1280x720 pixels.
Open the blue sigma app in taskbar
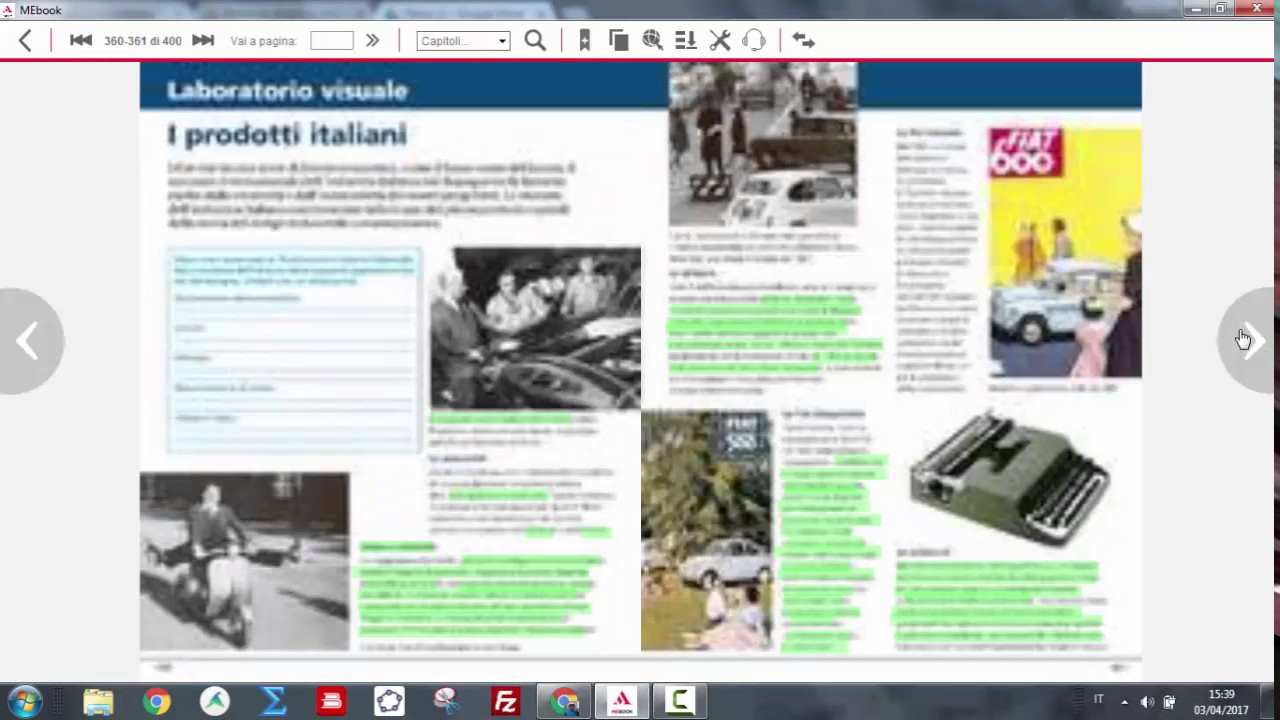point(273,701)
